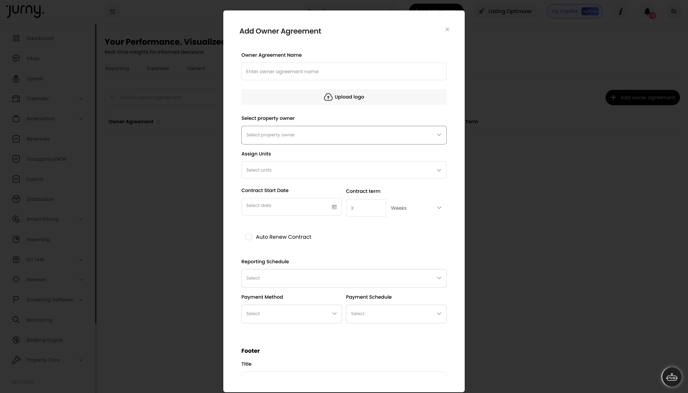Viewport: 688px width, 393px height.
Task: Expand the Select property owner dropdown
Action: pos(344,135)
